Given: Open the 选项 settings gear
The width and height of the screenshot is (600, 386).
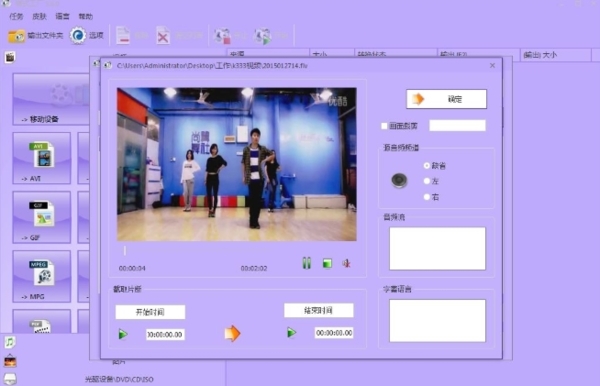Looking at the screenshot, I should (86, 36).
